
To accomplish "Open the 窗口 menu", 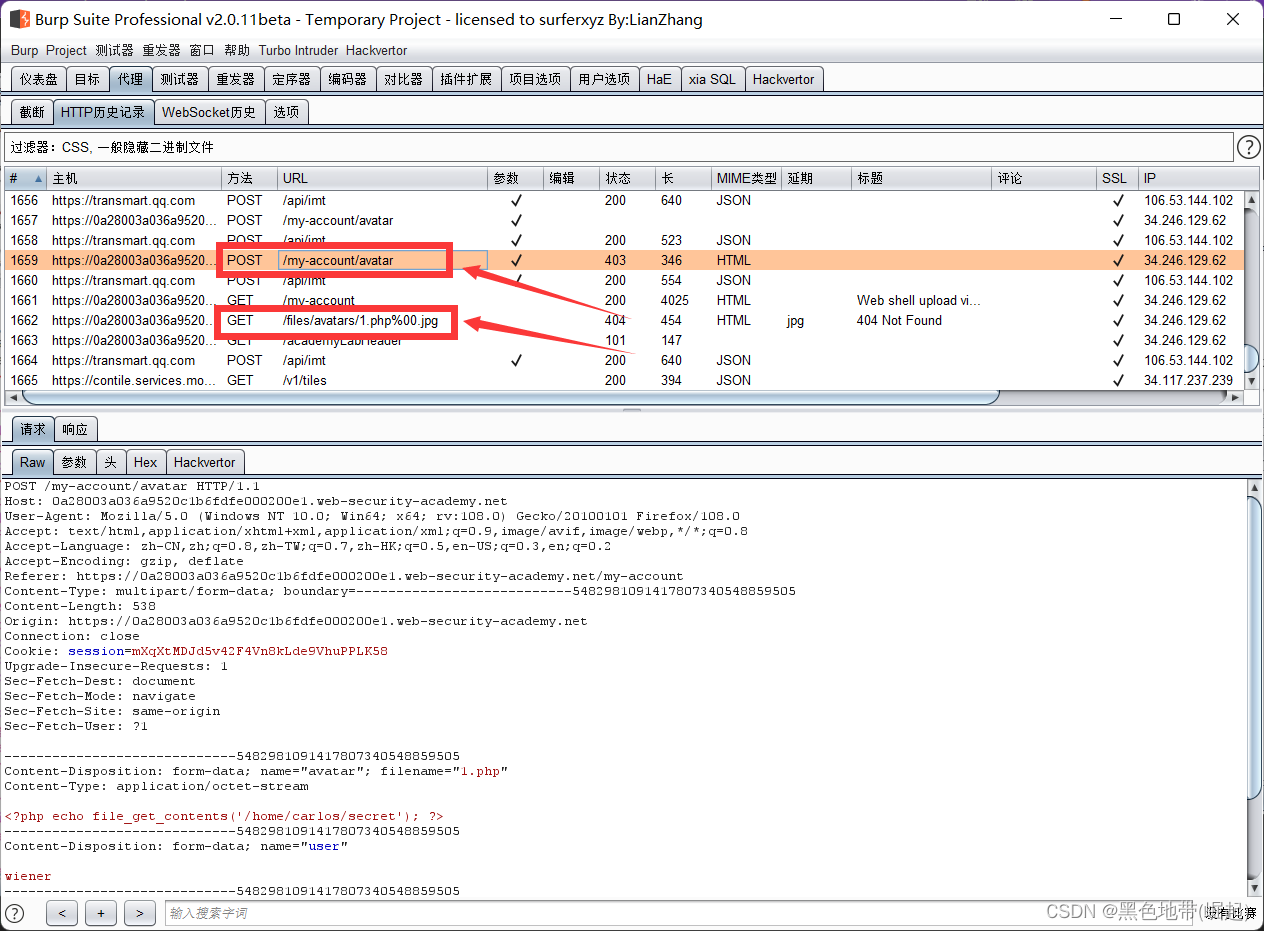I will pyautogui.click(x=202, y=50).
